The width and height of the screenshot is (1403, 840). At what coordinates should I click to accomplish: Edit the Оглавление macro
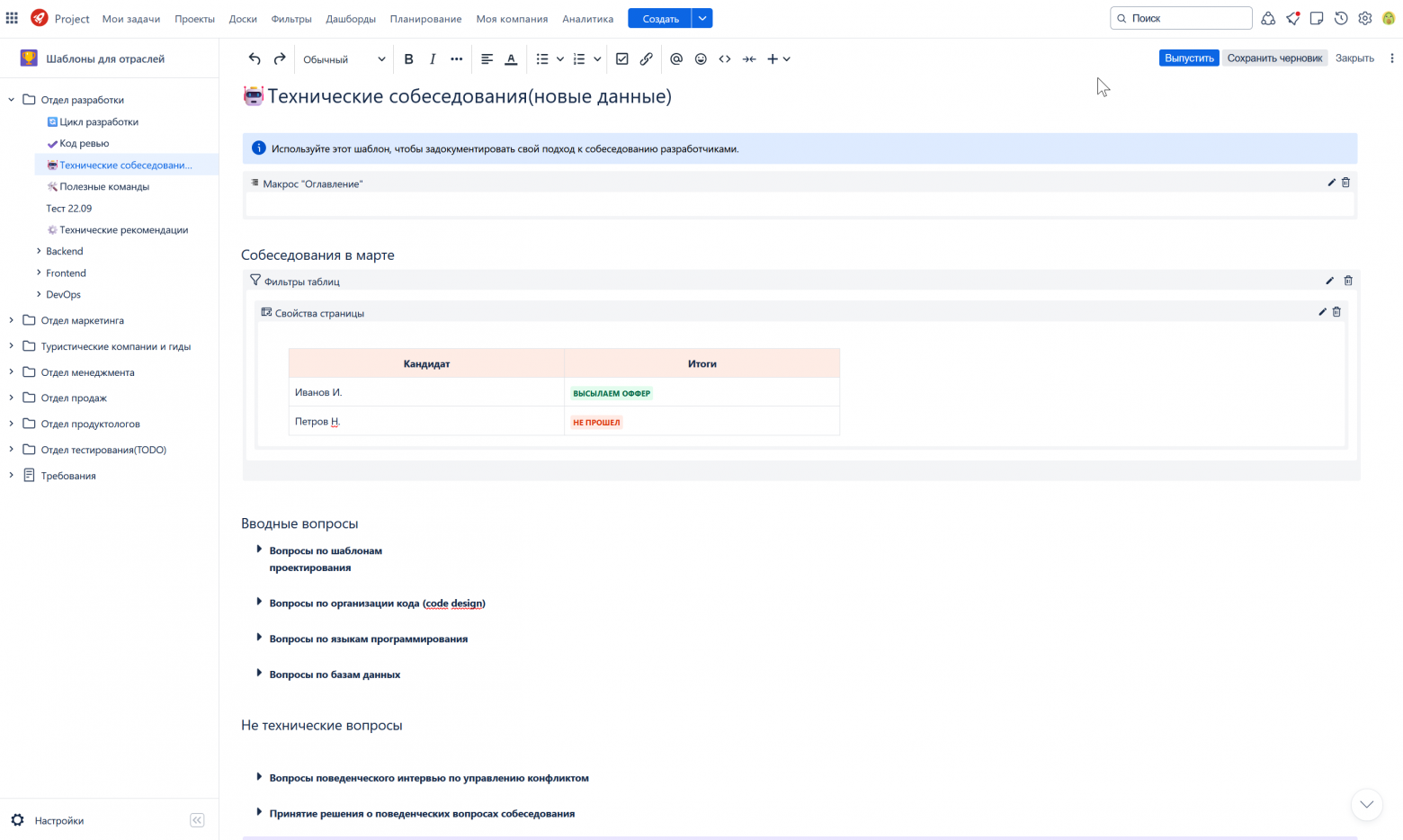tap(1331, 183)
